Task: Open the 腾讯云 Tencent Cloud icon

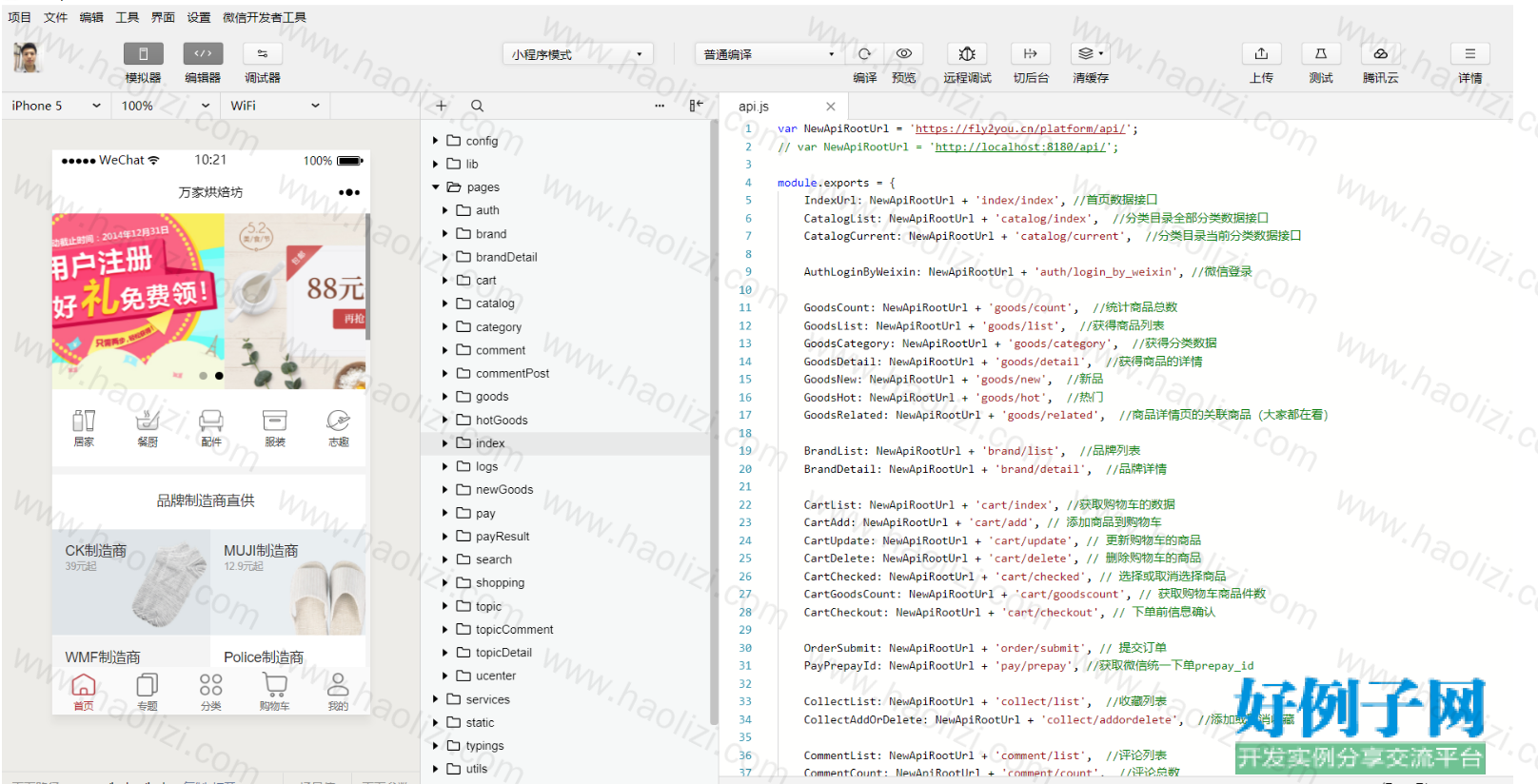Action: coord(1380,54)
